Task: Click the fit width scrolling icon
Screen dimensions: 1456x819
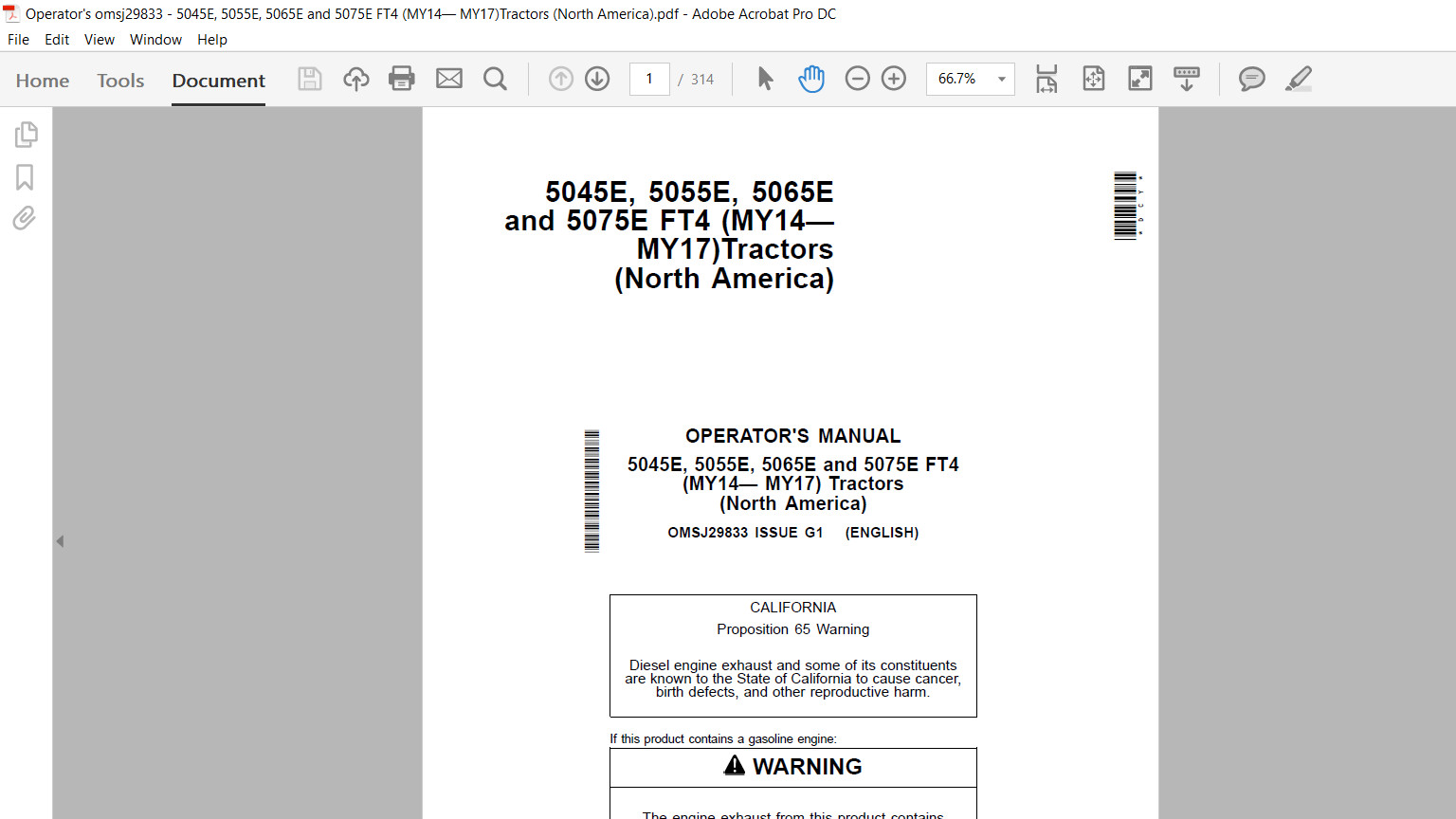Action: coord(1046,79)
